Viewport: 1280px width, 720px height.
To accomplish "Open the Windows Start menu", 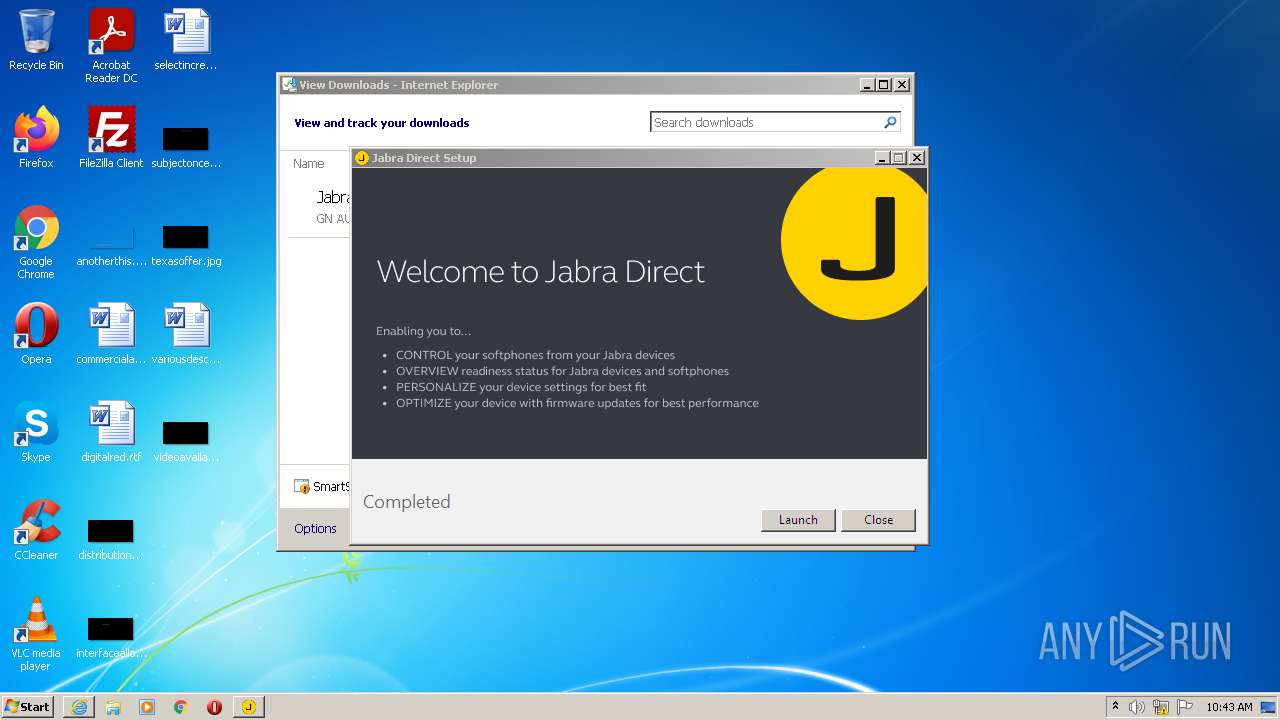I will (28, 706).
